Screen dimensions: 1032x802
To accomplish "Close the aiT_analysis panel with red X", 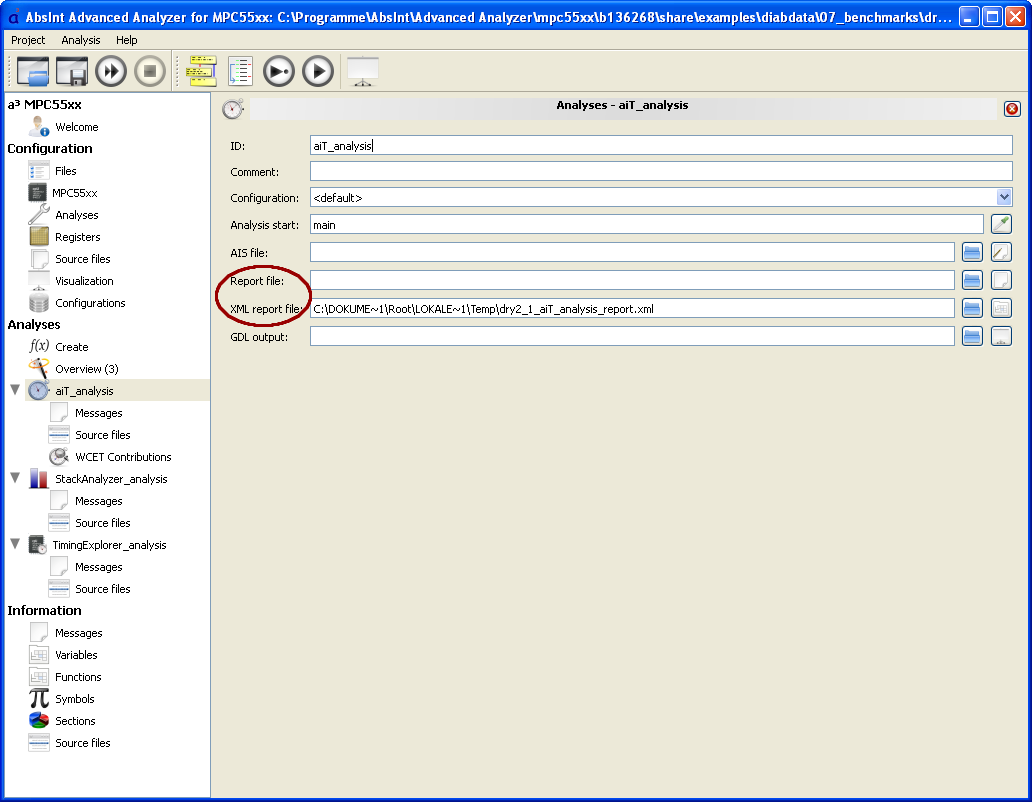I will (x=1012, y=109).
